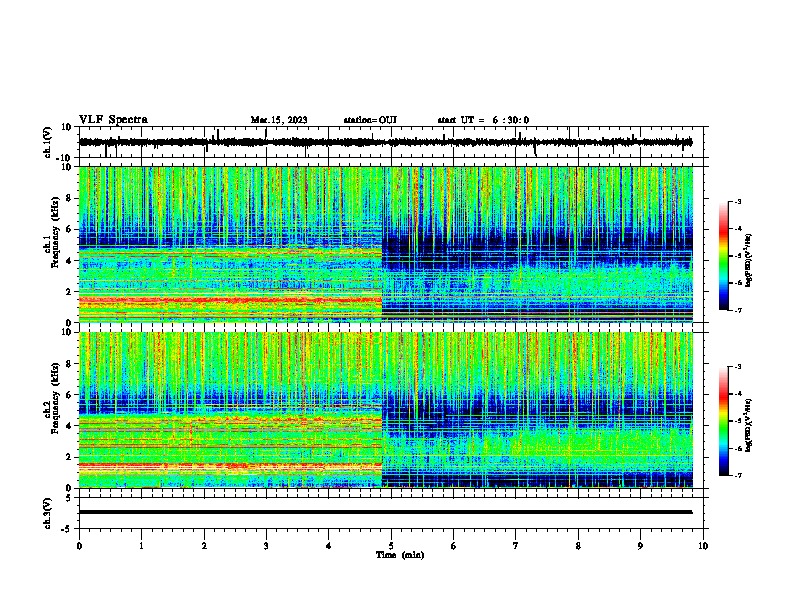Click the flat ch.3 voltage trace line

[x=385, y=512]
